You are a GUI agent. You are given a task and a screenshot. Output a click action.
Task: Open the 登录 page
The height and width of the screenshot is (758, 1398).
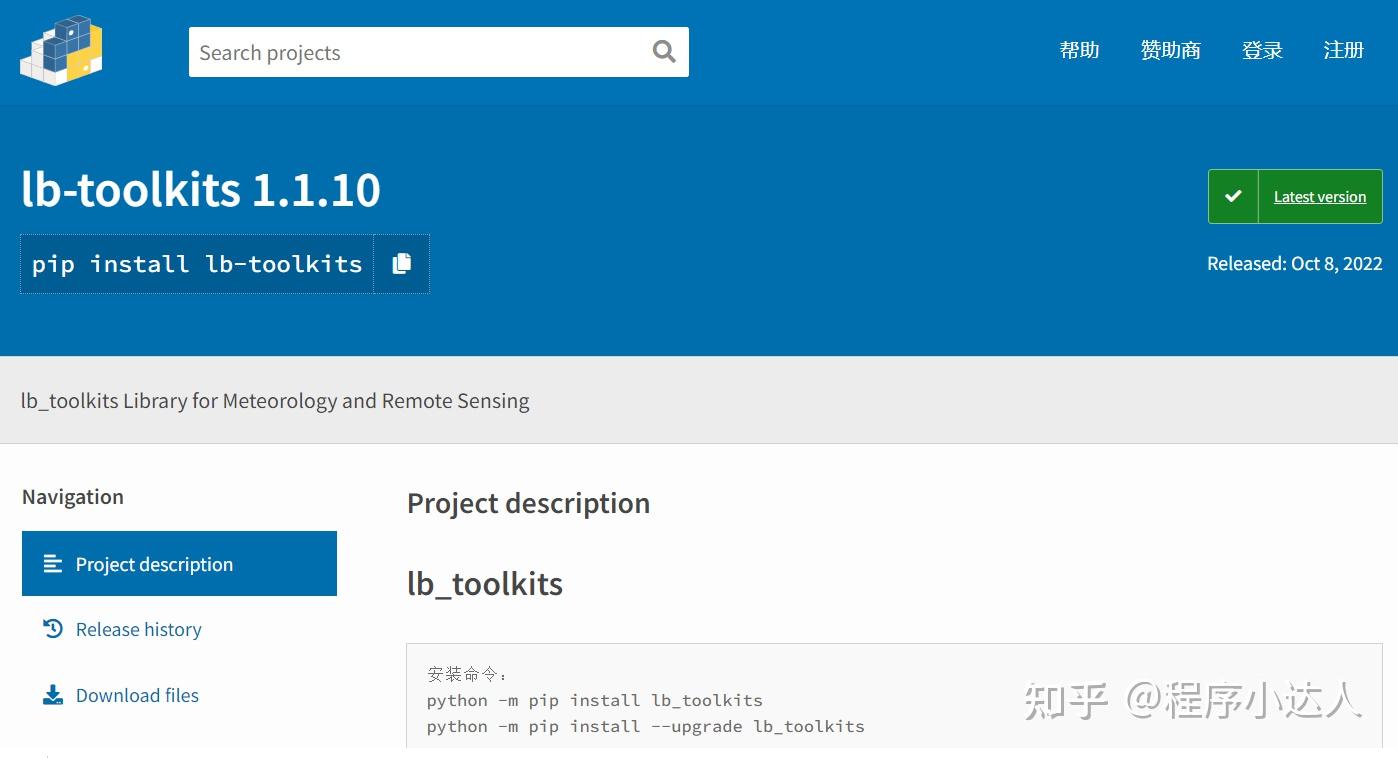click(1261, 50)
